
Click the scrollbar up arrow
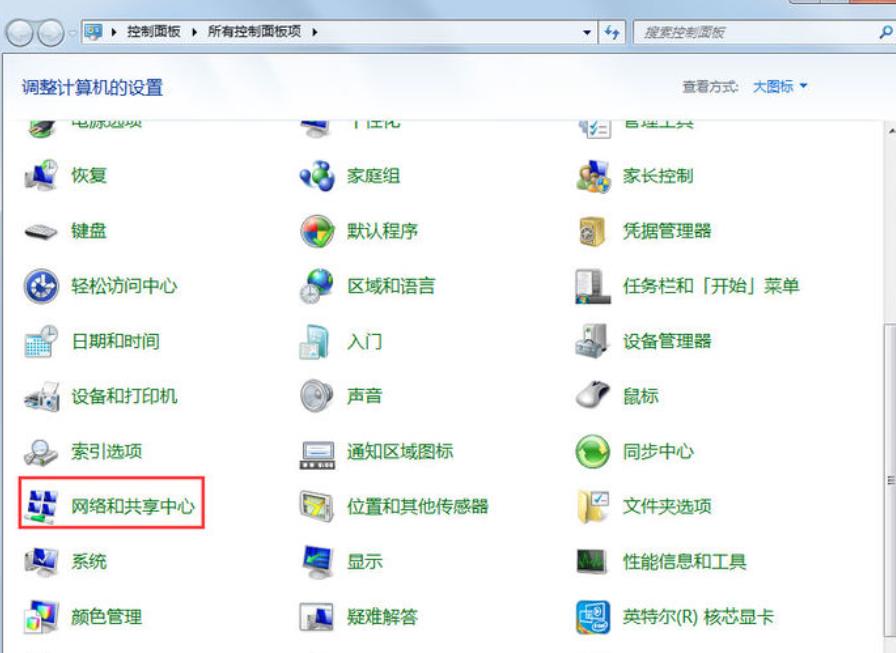[891, 131]
